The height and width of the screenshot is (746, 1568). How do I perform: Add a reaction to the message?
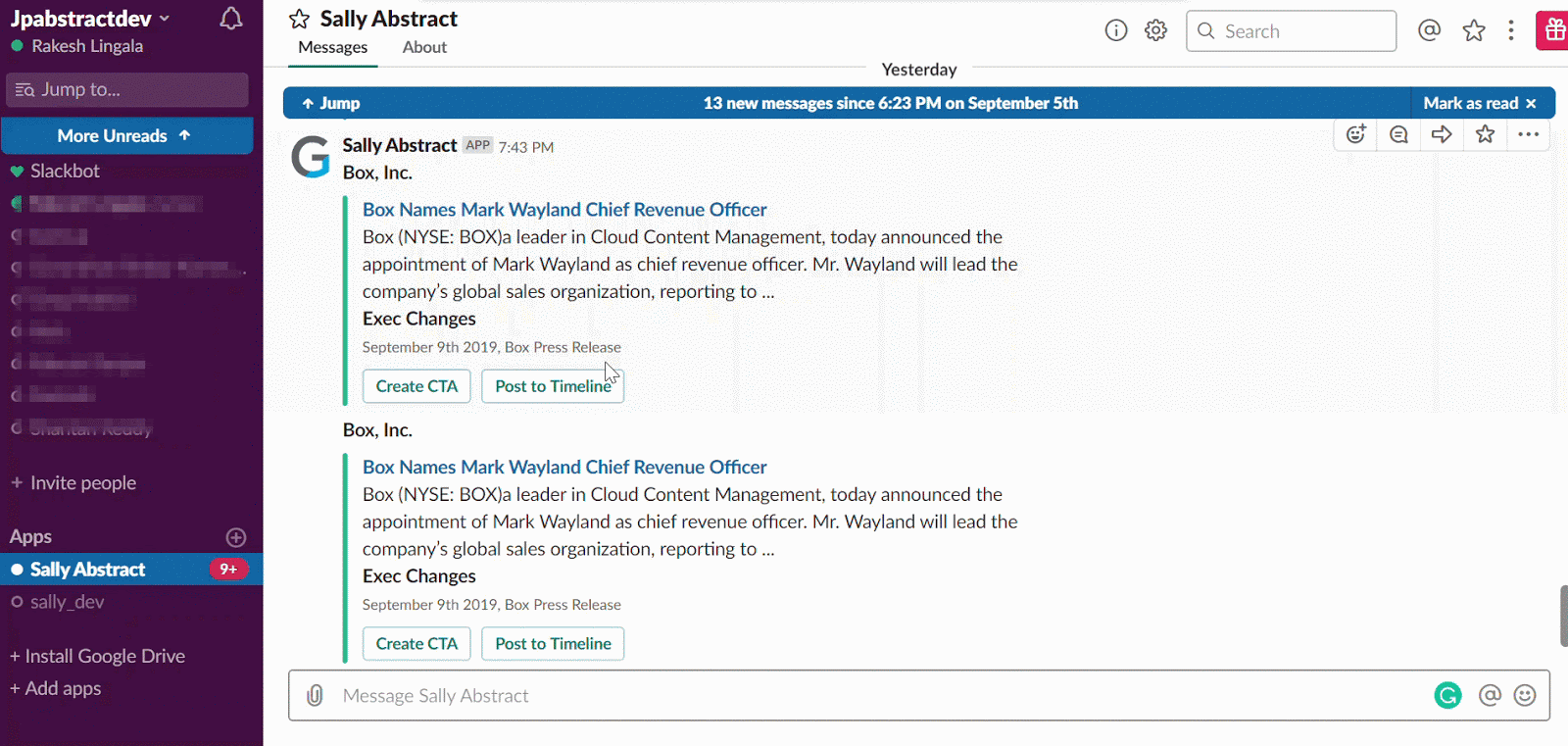coord(1355,134)
